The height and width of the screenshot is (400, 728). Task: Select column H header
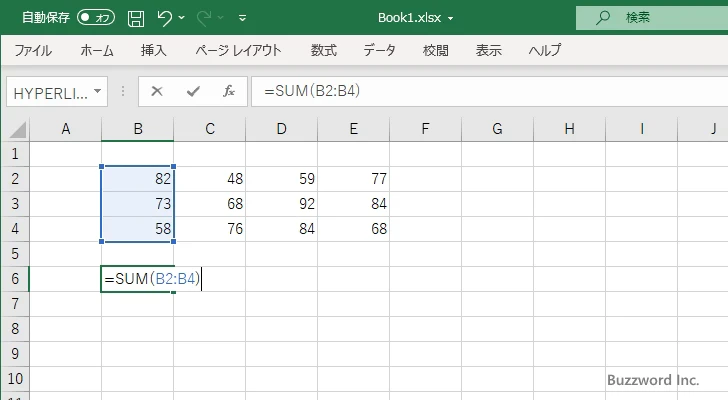570,129
